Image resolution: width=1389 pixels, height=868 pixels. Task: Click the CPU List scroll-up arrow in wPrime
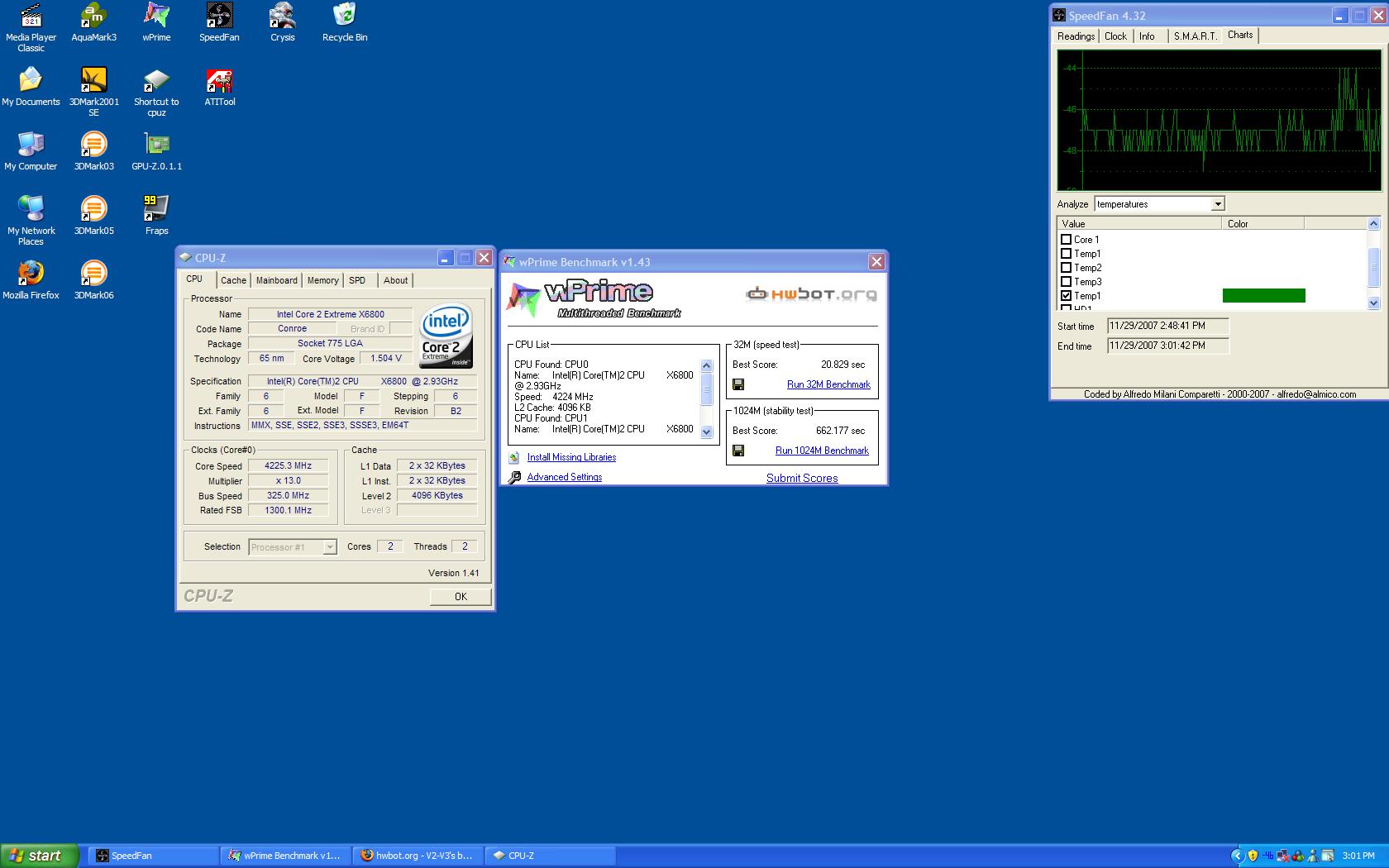point(706,365)
